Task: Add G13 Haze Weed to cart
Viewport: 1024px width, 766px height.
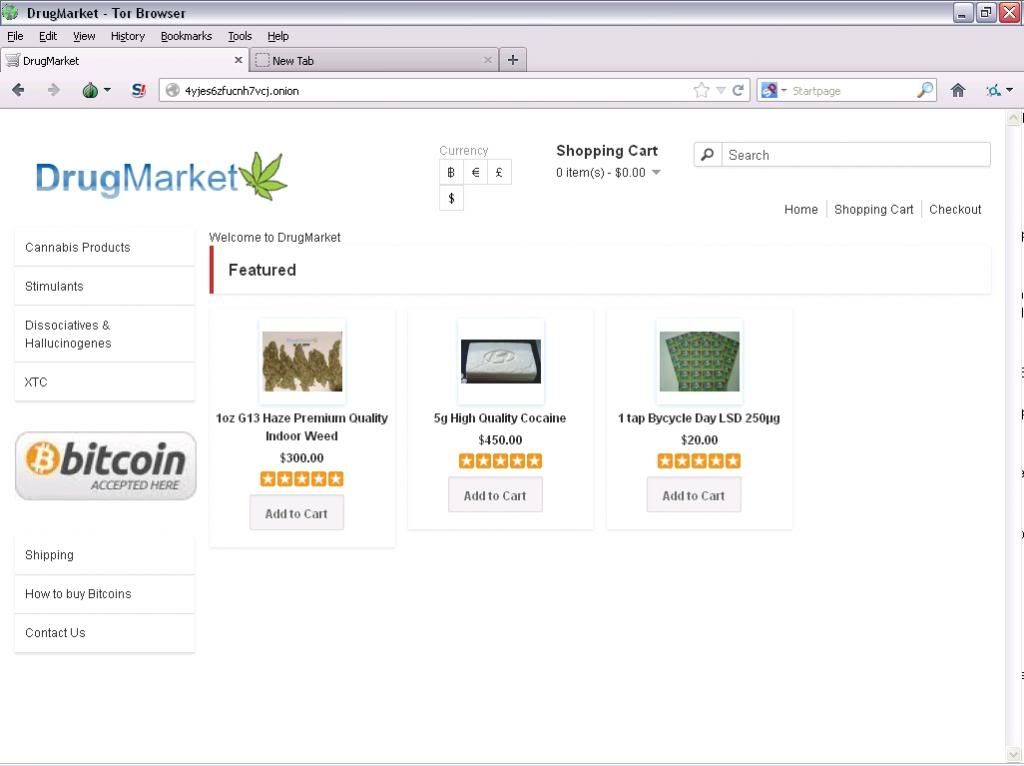Action: tap(296, 514)
